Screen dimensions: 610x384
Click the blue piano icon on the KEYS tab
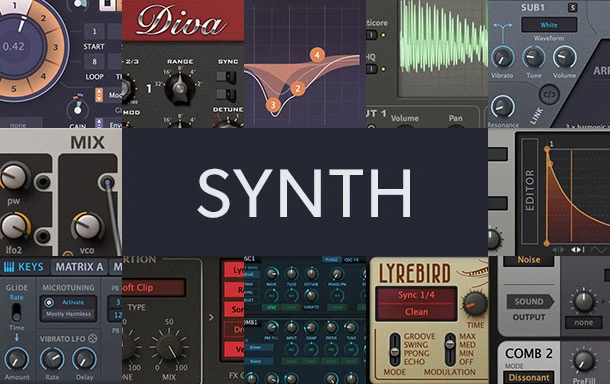(x=9, y=267)
